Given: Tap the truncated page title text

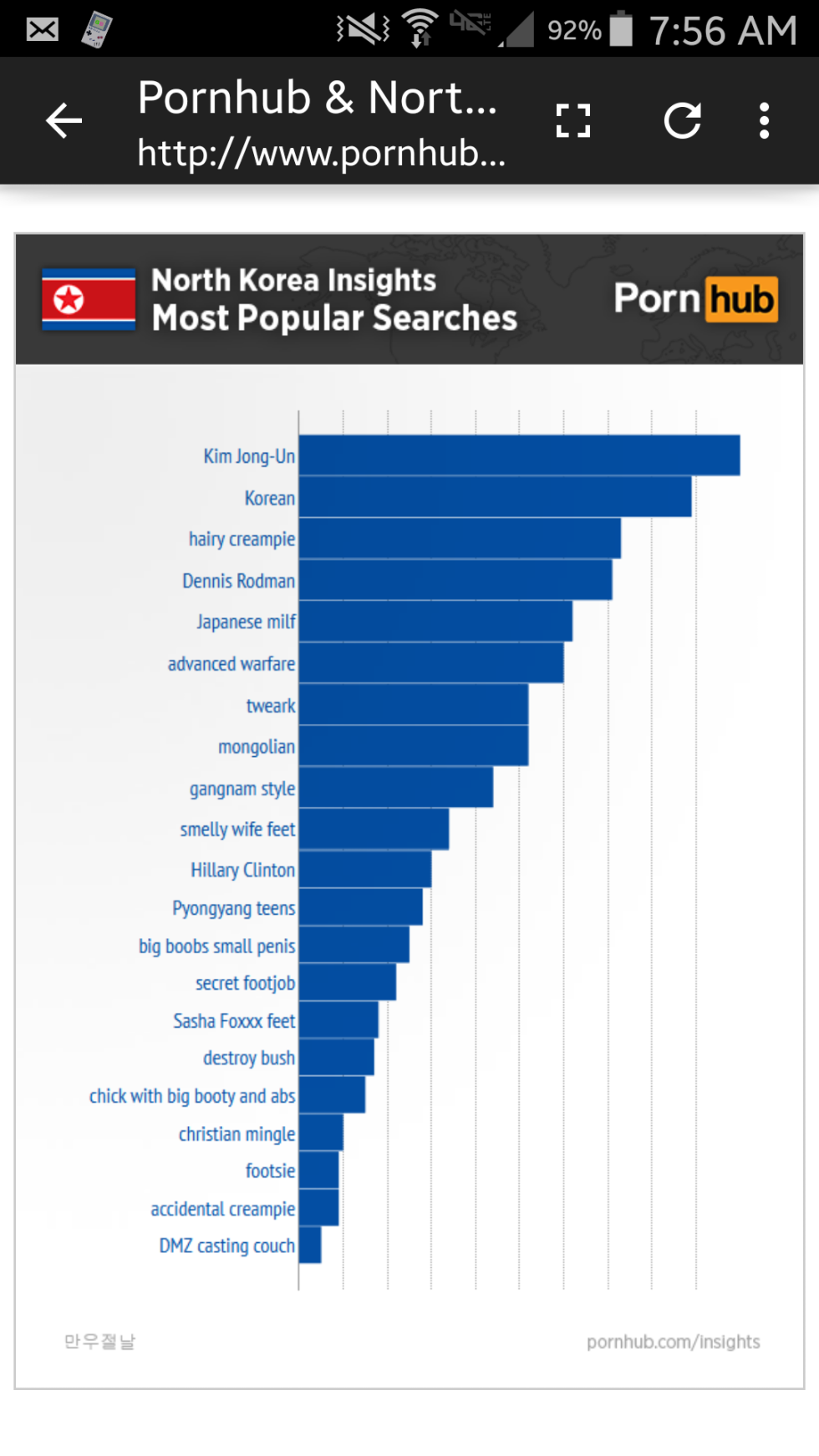Looking at the screenshot, I should 317,98.
